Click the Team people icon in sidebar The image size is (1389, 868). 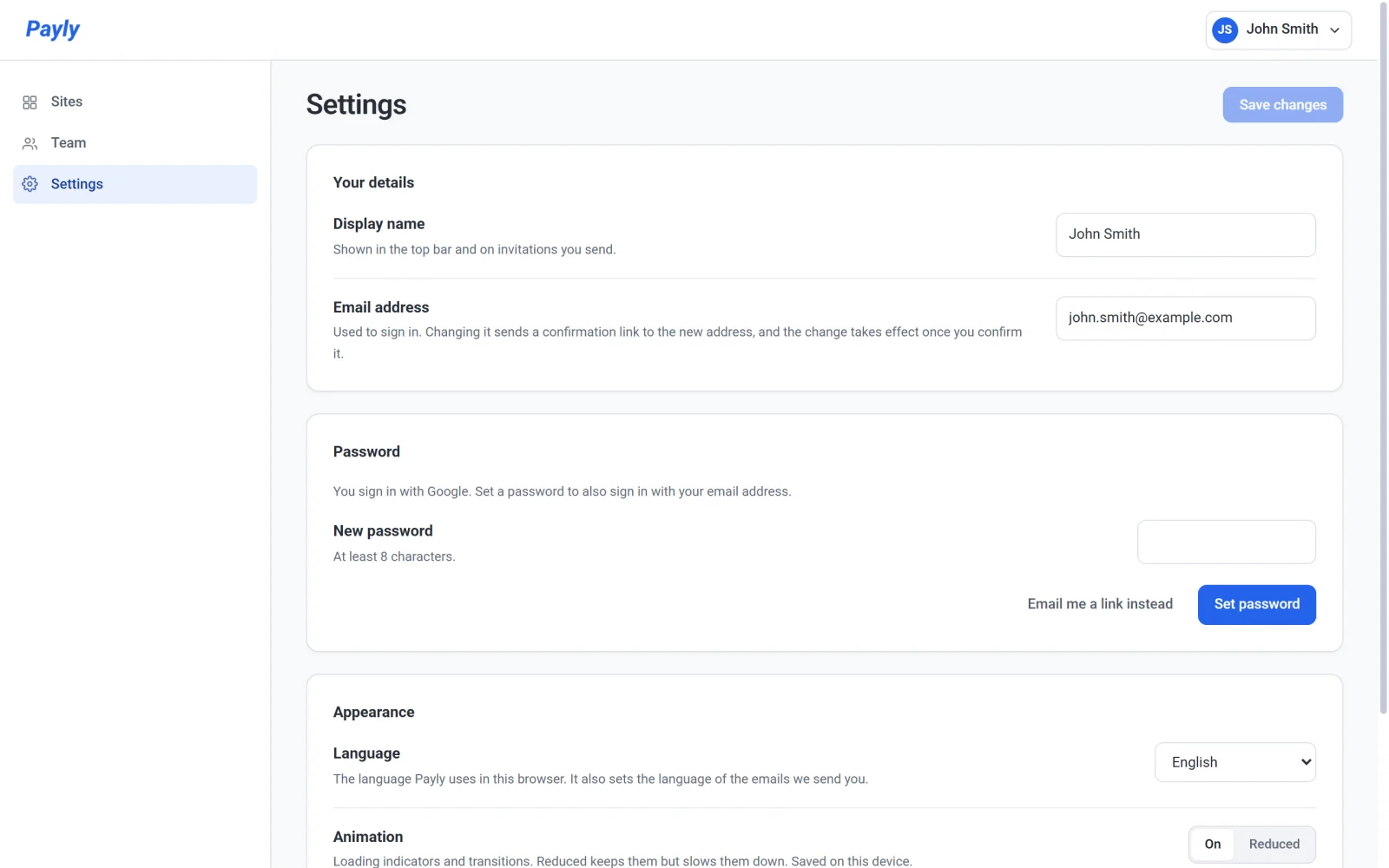[x=30, y=143]
